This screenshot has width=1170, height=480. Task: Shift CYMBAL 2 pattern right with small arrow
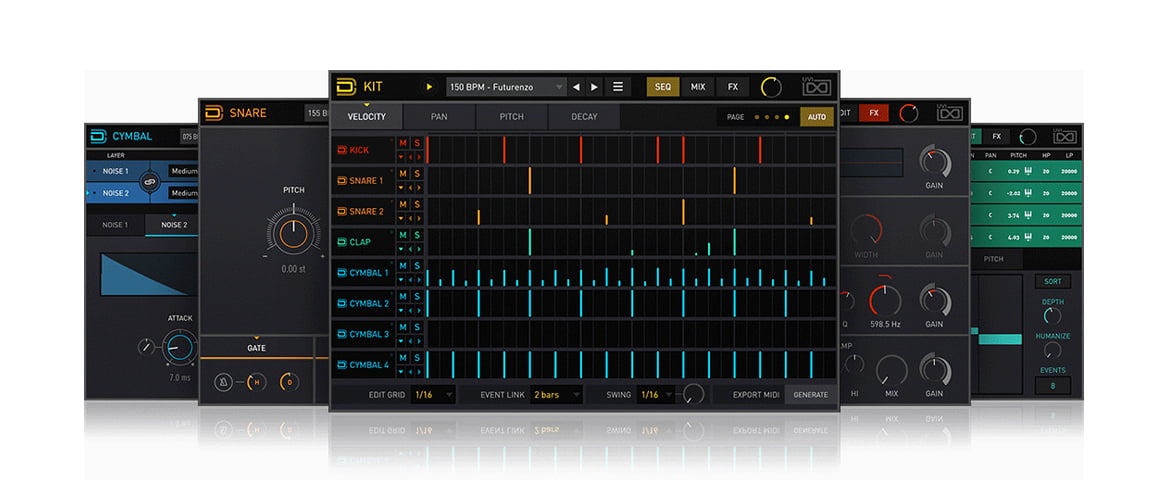pos(419,310)
